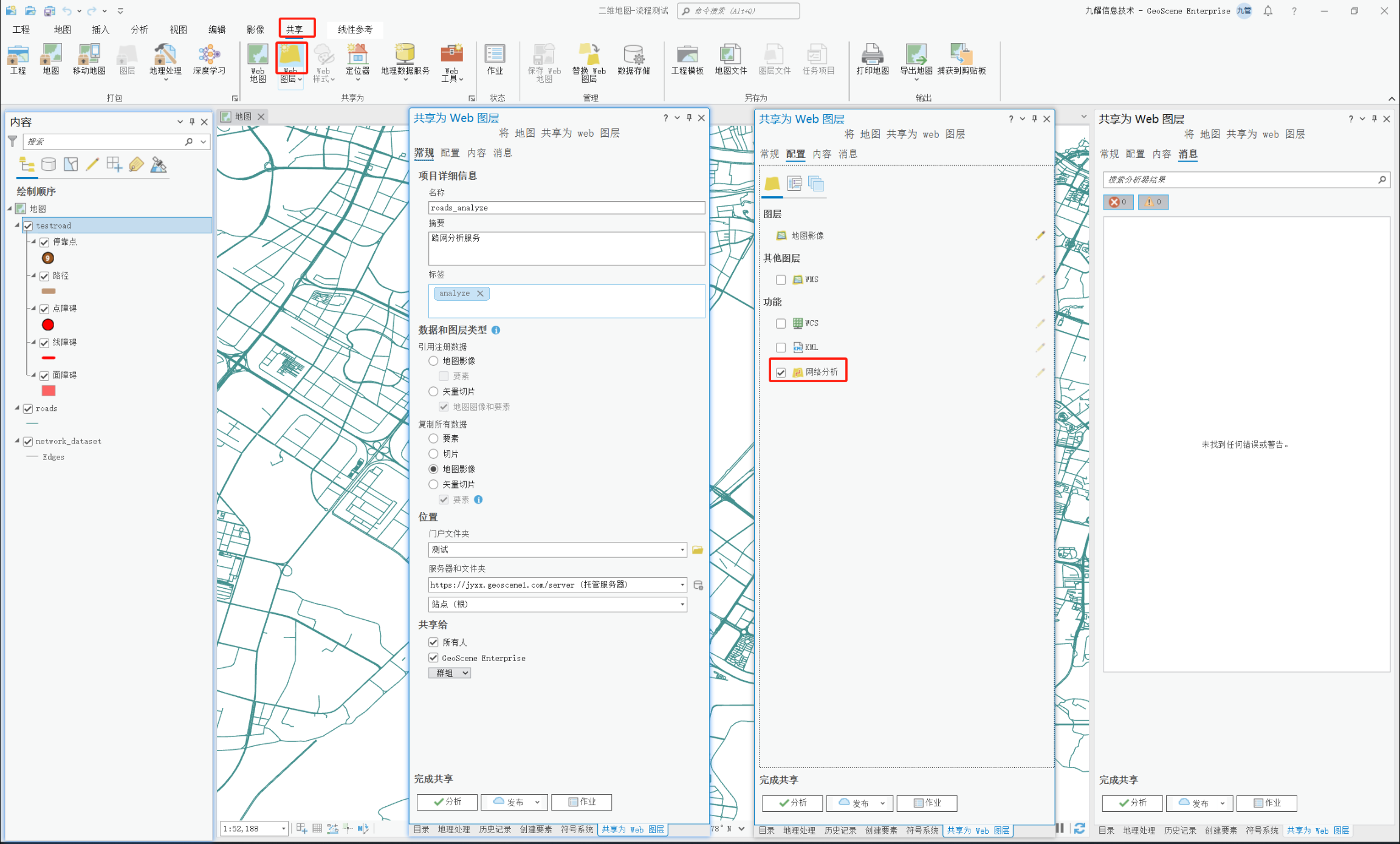Click the 工程模板 save icon
1400x844 pixels.
(x=687, y=60)
